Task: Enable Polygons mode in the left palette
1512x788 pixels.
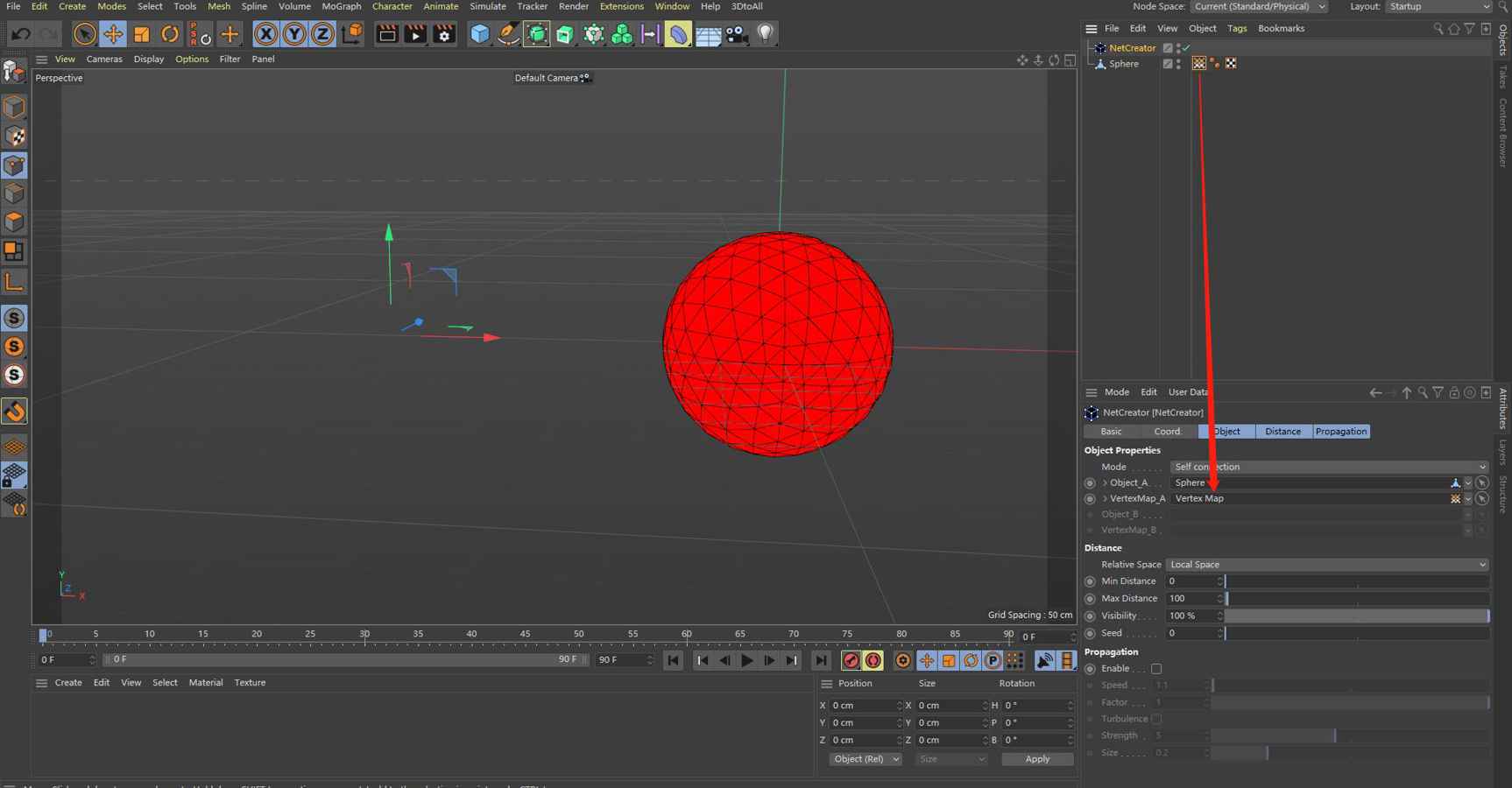Action: click(x=14, y=222)
